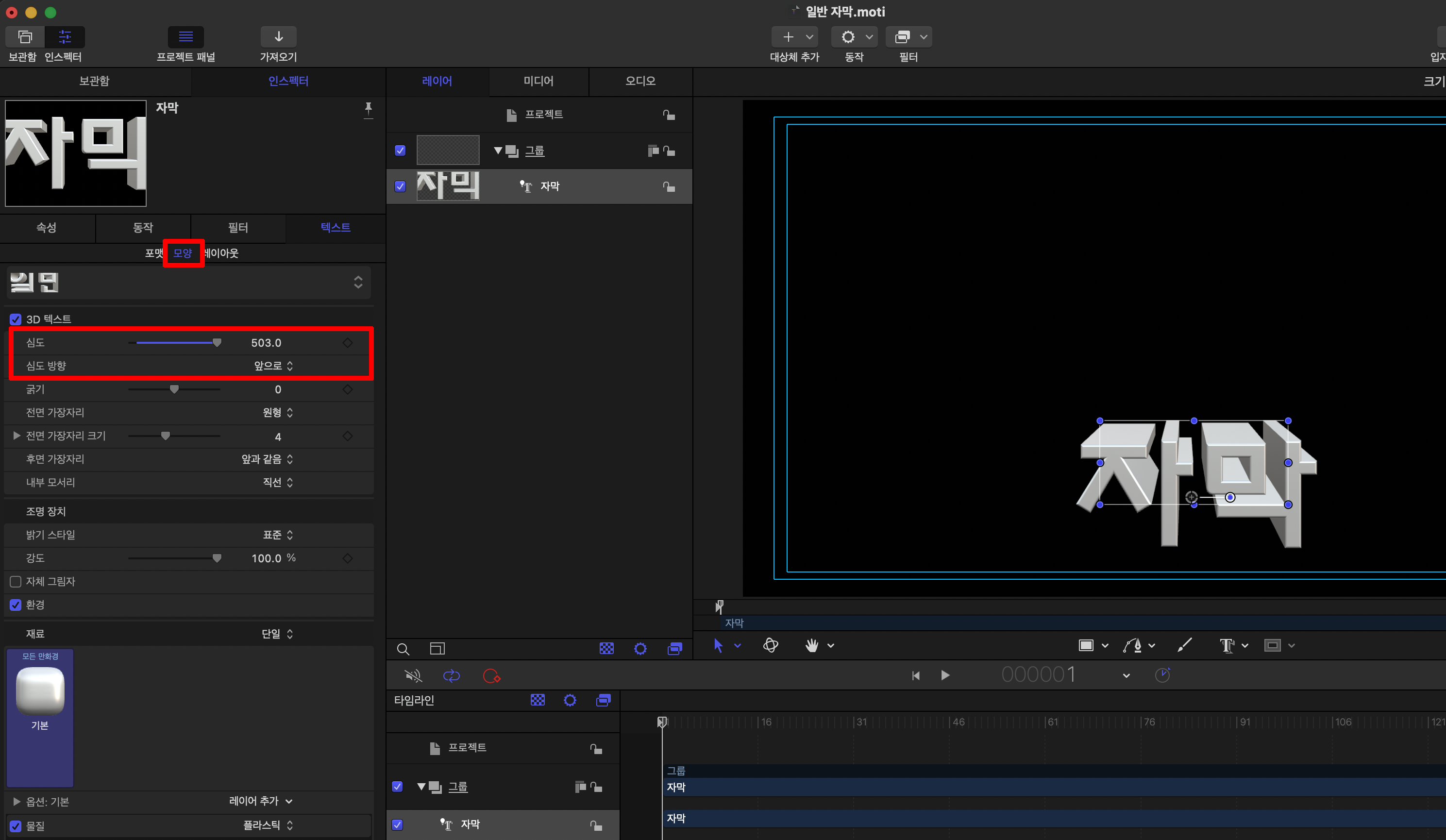
Task: Switch to the 속성 inspector tab
Action: click(x=47, y=228)
